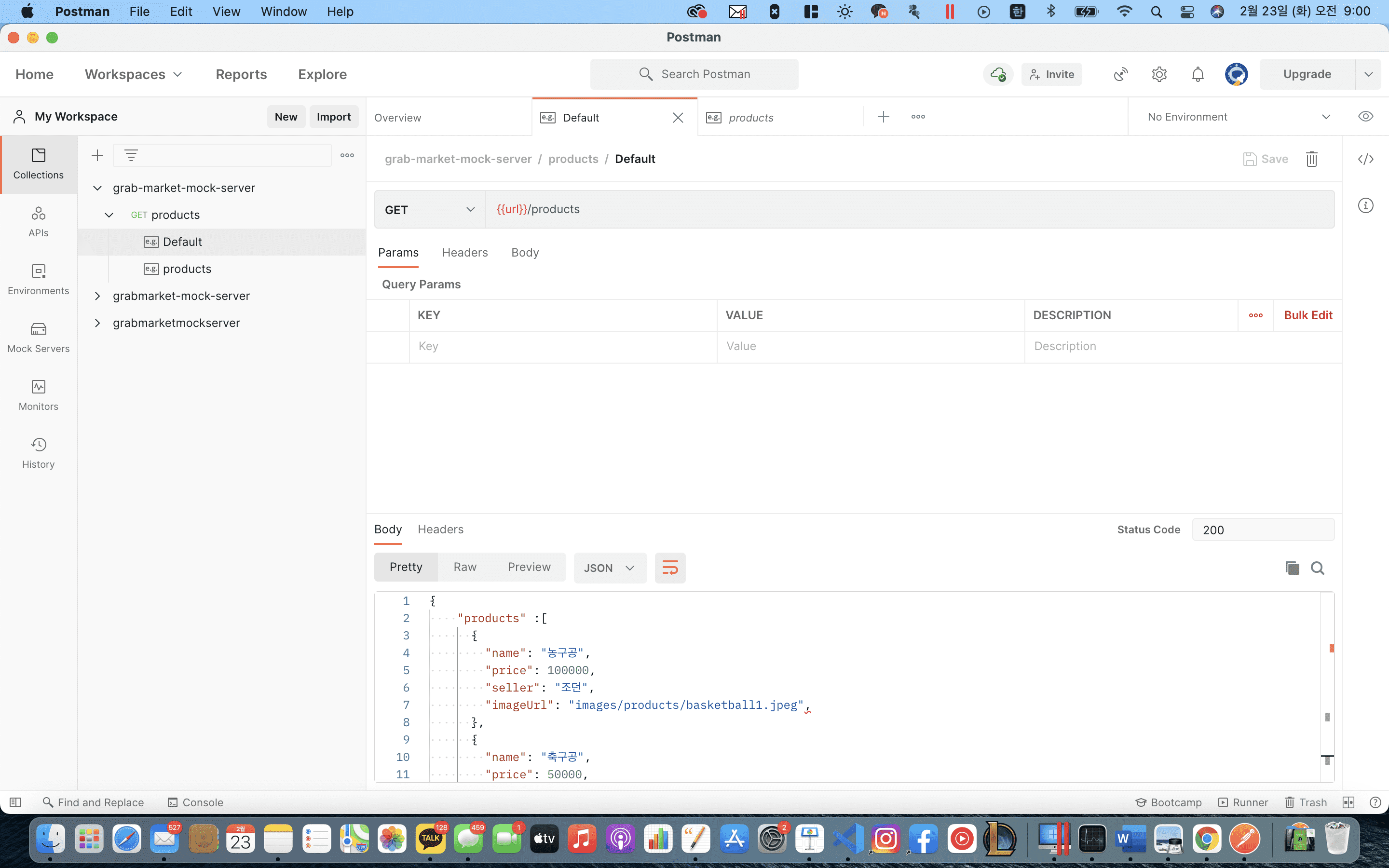
Task: Open the No Environment dropdown
Action: point(1239,117)
